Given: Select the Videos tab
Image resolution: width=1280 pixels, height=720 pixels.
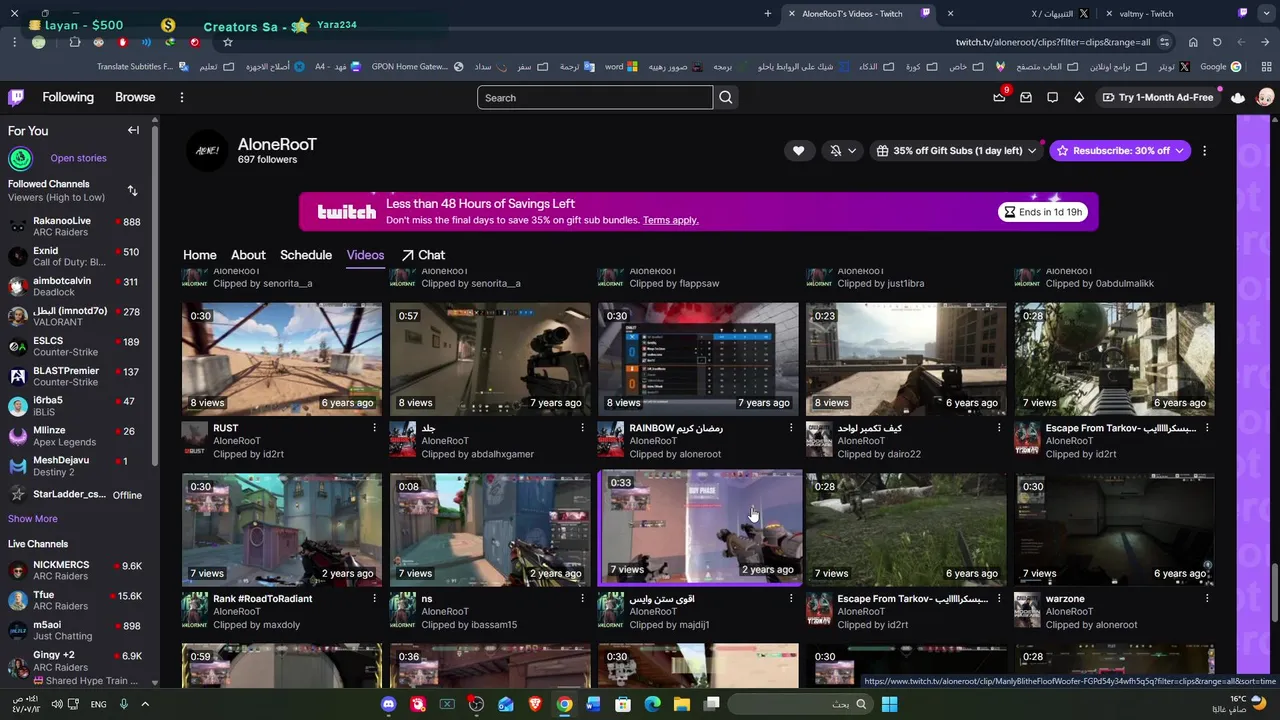Looking at the screenshot, I should 365,255.
